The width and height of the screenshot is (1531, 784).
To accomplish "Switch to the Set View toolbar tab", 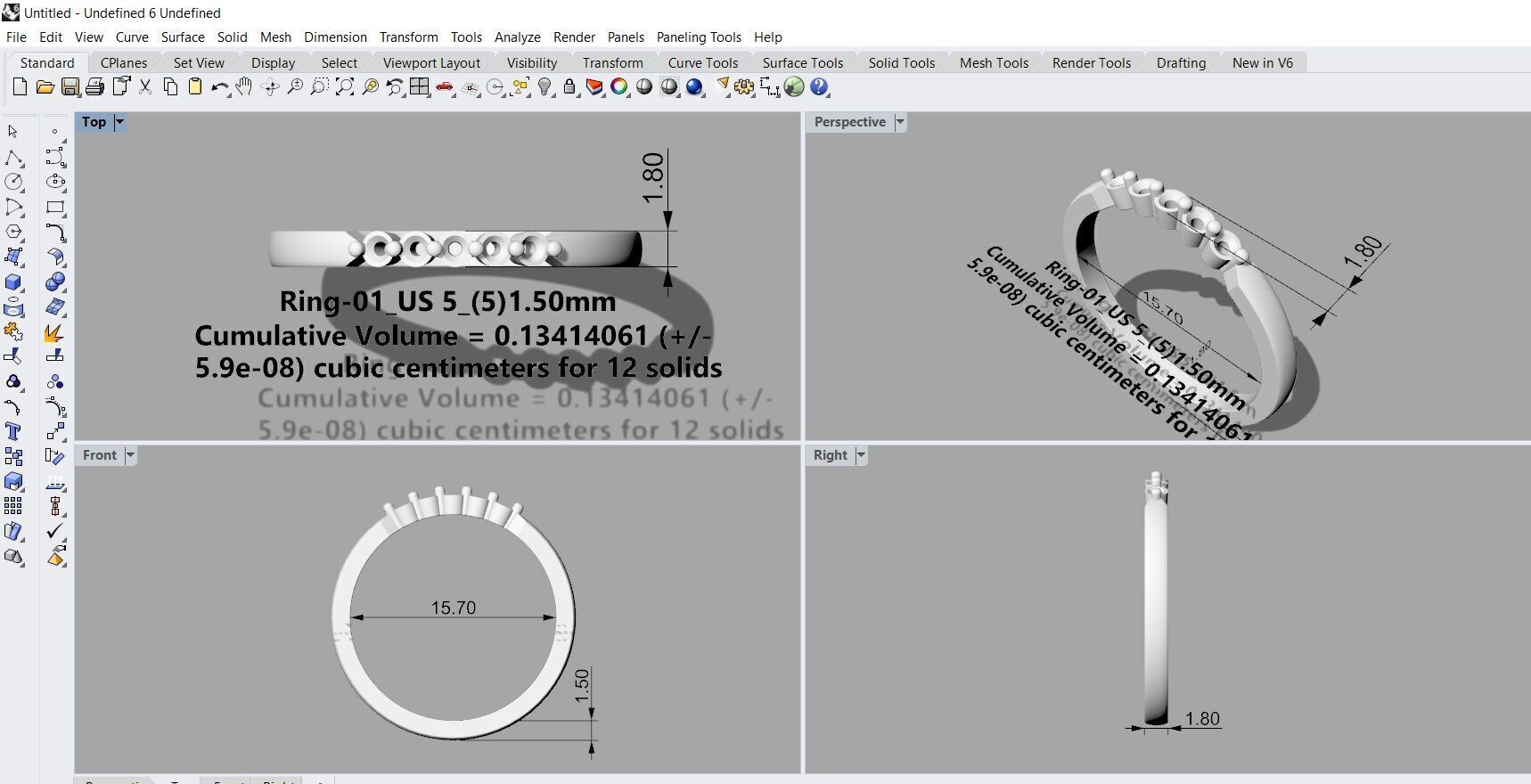I will 199,62.
